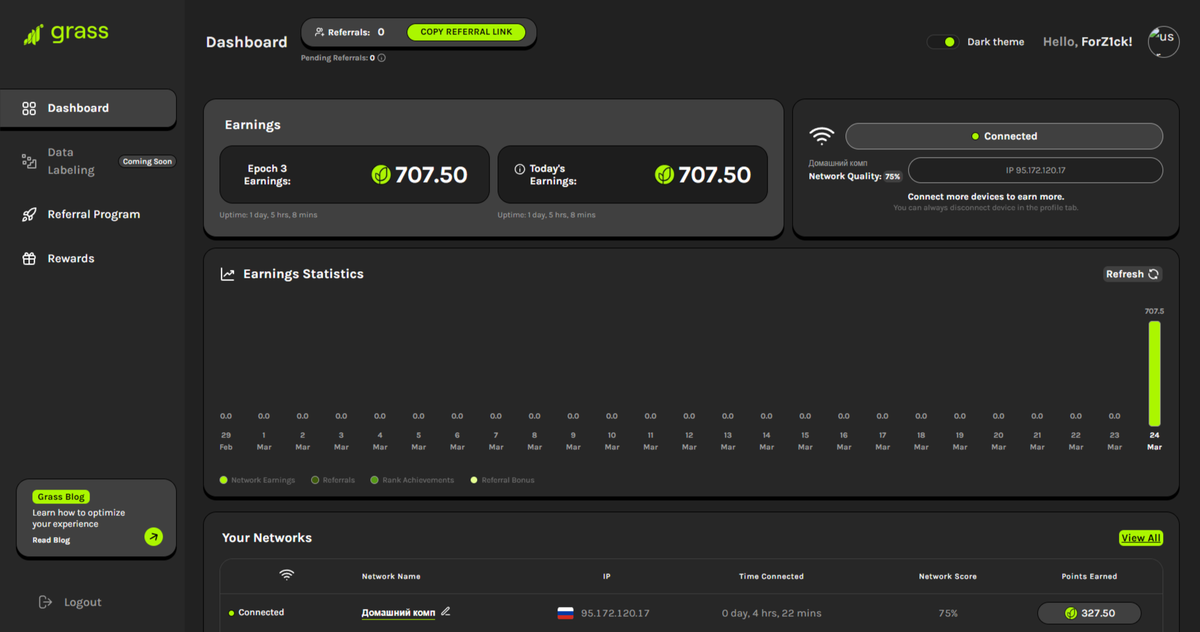Click Today's Earnings info icon

519,169
